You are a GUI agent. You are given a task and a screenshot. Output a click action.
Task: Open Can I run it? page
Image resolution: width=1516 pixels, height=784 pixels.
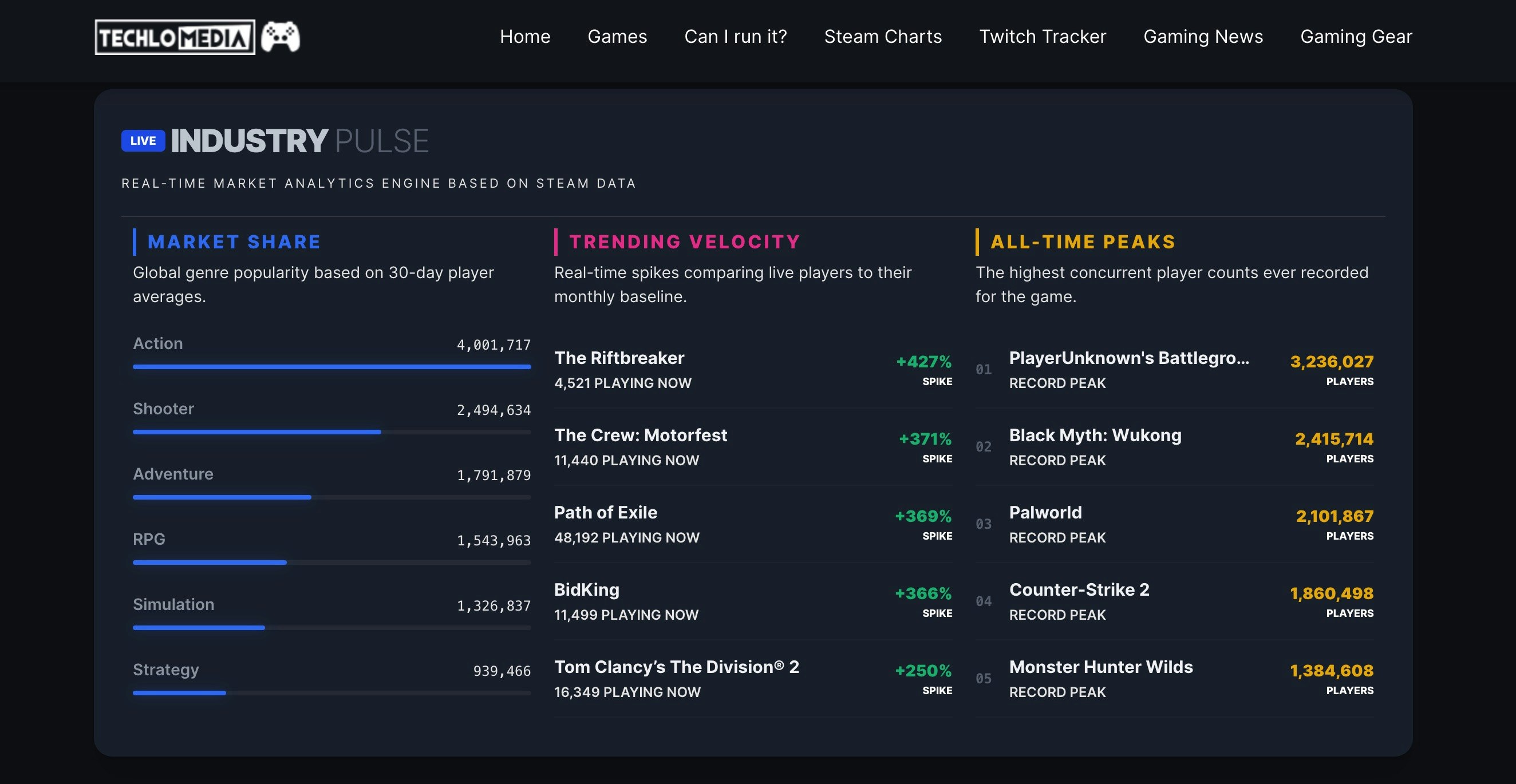pos(735,37)
